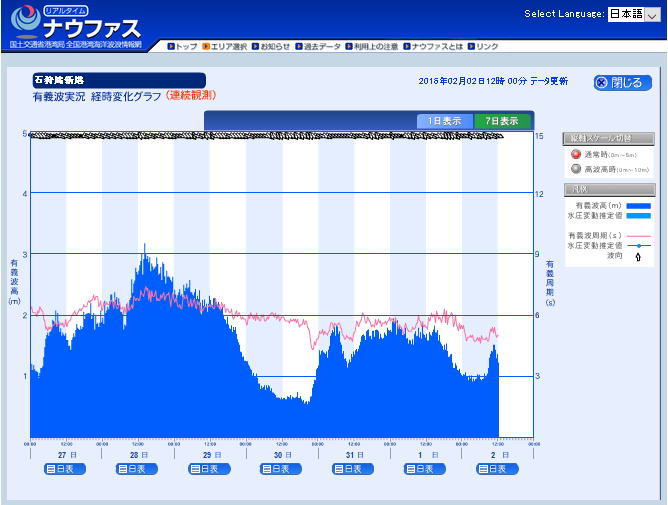The height and width of the screenshot is (505, 668).
Task: Switch to the 1日表示 tab
Action: tap(444, 121)
